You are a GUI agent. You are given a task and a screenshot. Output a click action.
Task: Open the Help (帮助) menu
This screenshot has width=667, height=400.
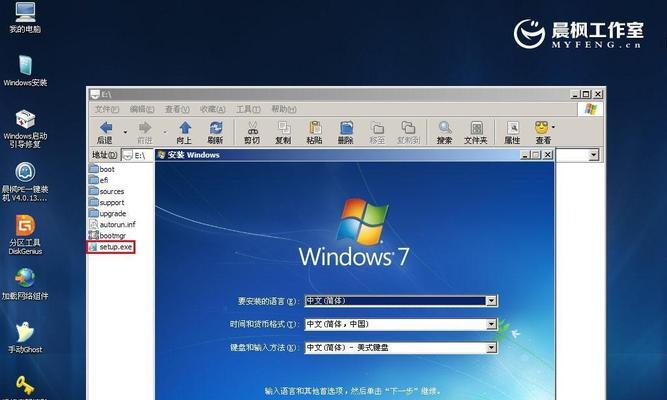coord(284,109)
